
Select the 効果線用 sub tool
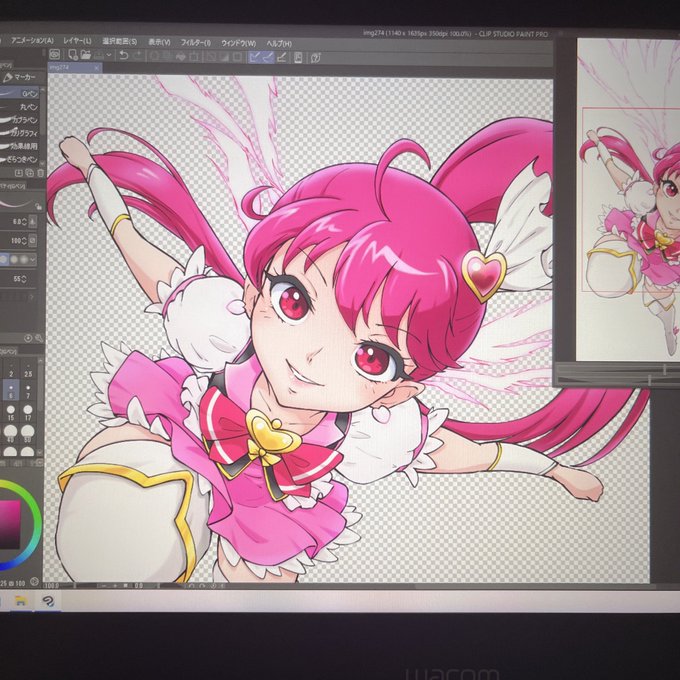(20, 146)
